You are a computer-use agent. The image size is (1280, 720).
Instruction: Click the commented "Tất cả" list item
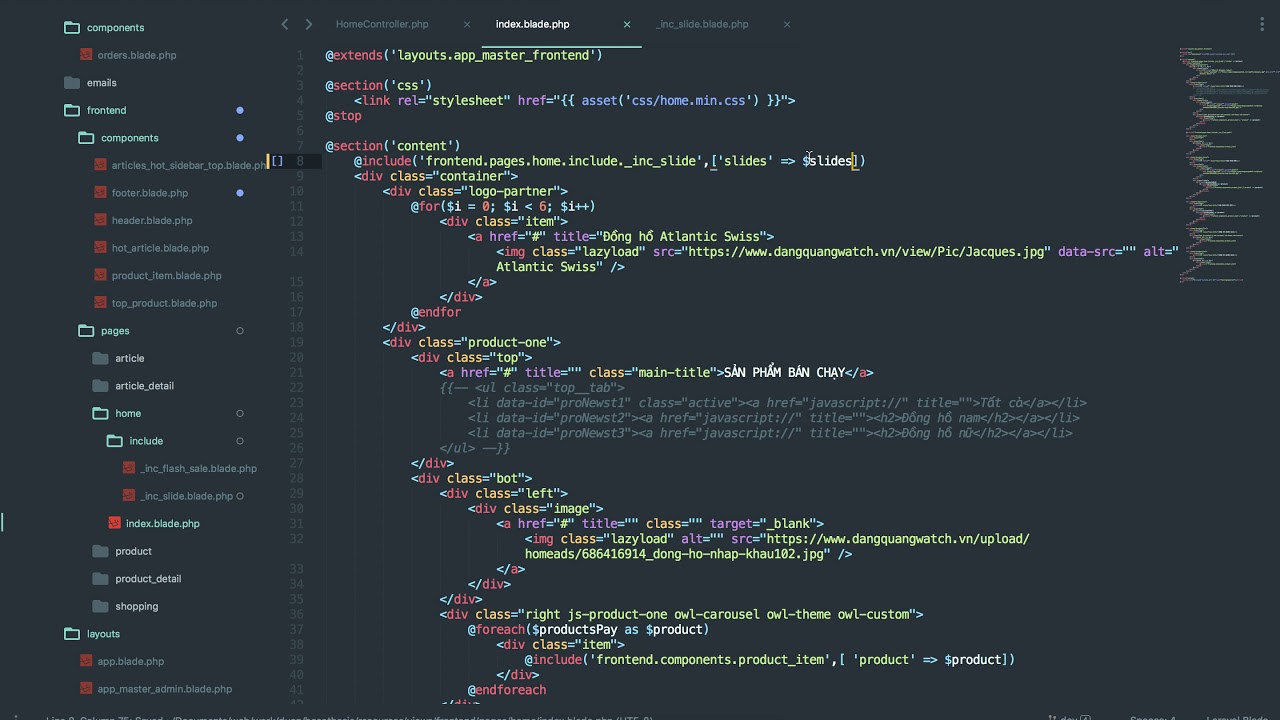point(999,403)
